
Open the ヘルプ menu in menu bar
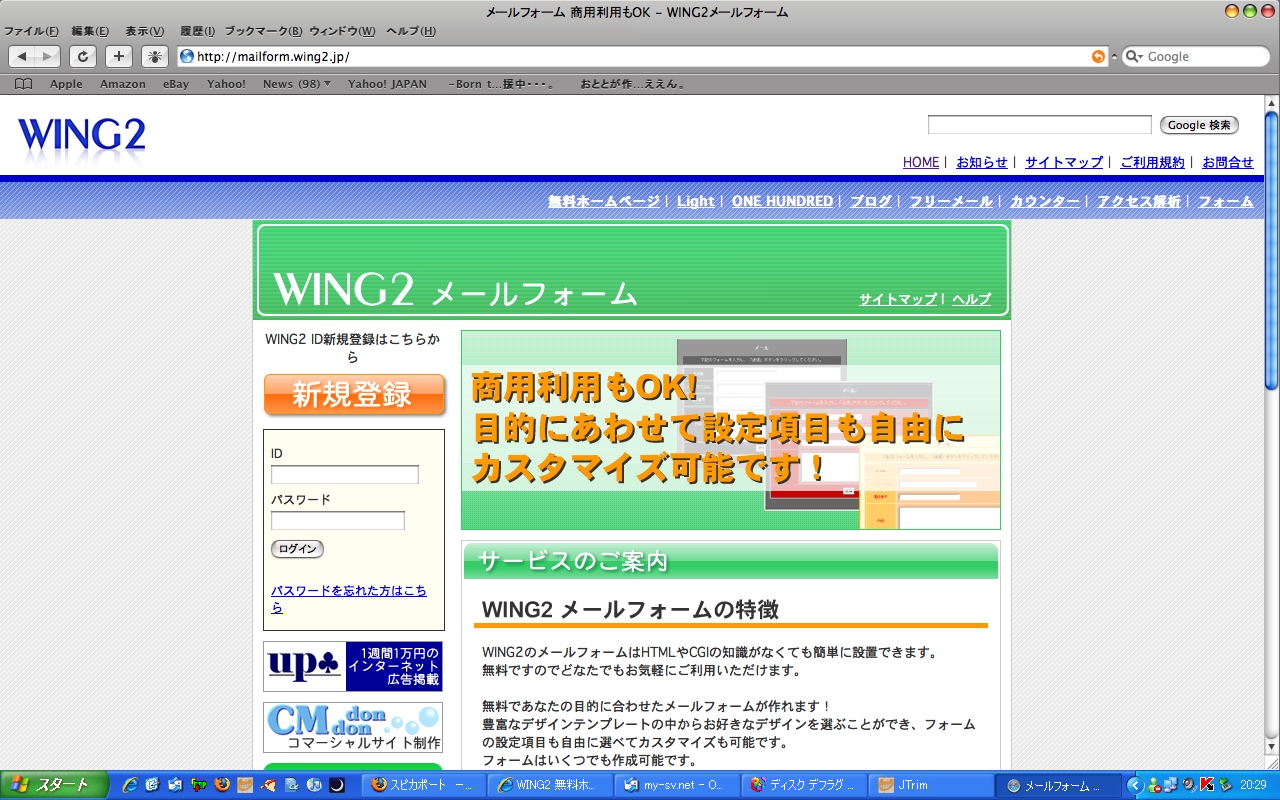pyautogui.click(x=411, y=31)
